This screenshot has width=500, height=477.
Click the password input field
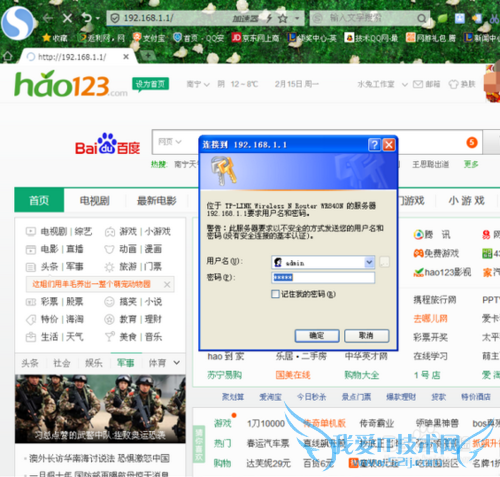323,277
